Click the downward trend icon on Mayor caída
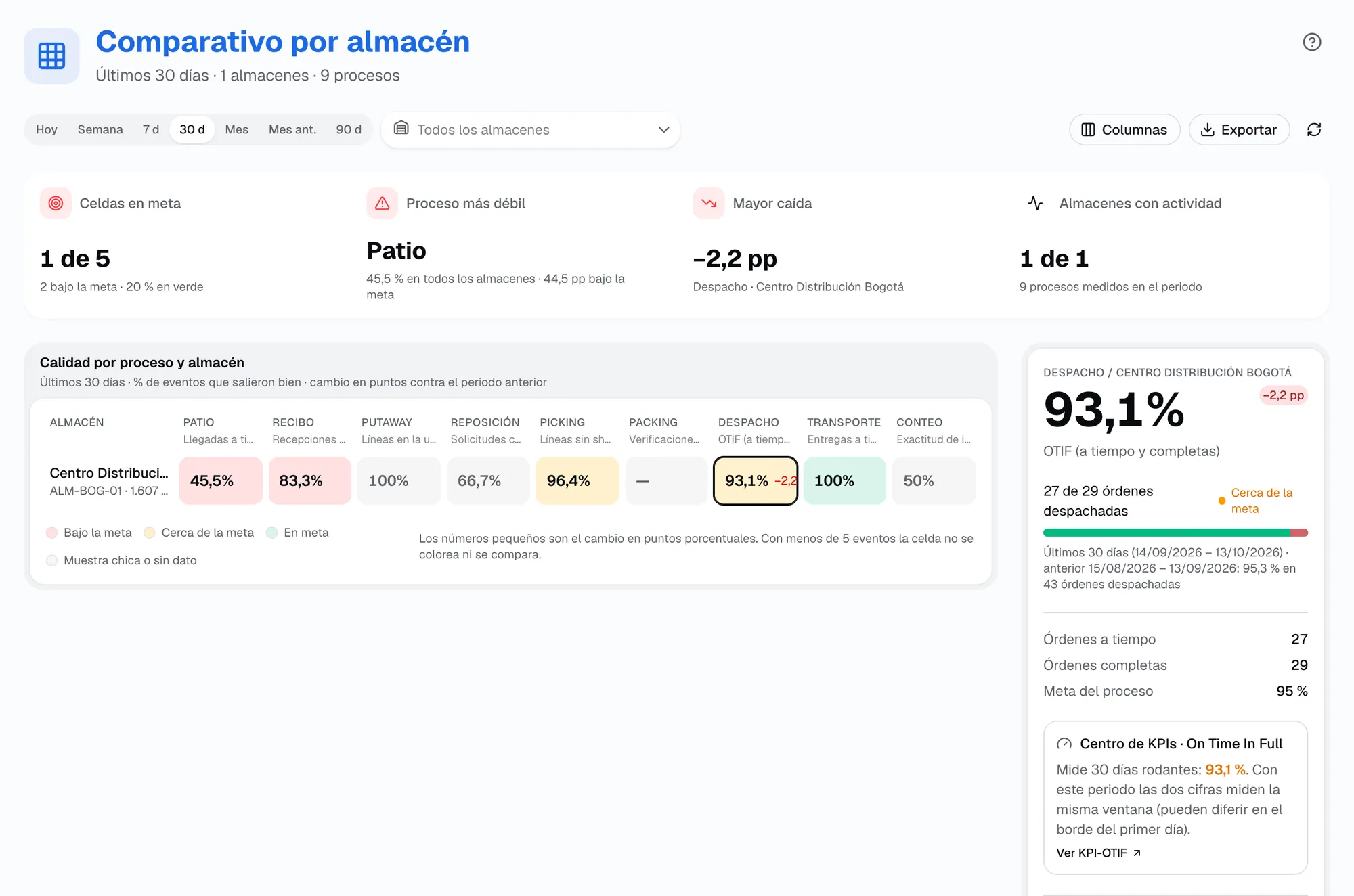1354x896 pixels. (708, 203)
